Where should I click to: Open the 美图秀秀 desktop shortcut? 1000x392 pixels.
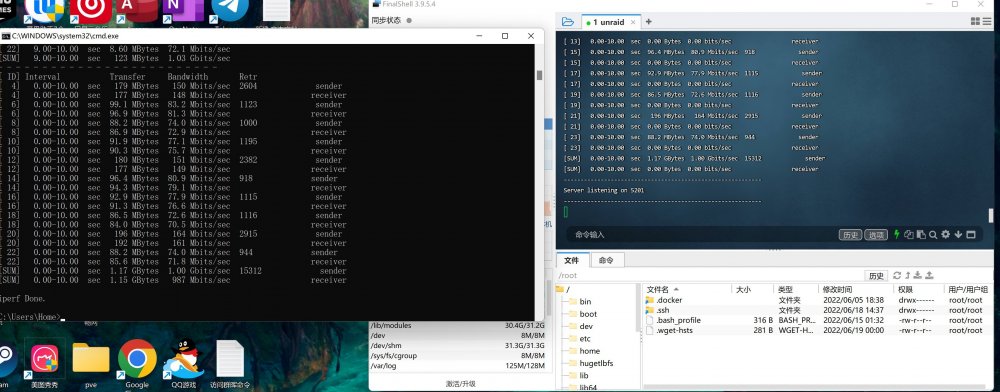click(45, 363)
